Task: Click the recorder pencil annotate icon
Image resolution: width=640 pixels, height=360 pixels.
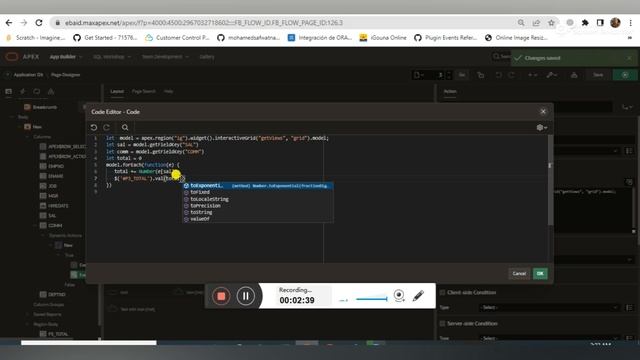Action: tap(418, 296)
